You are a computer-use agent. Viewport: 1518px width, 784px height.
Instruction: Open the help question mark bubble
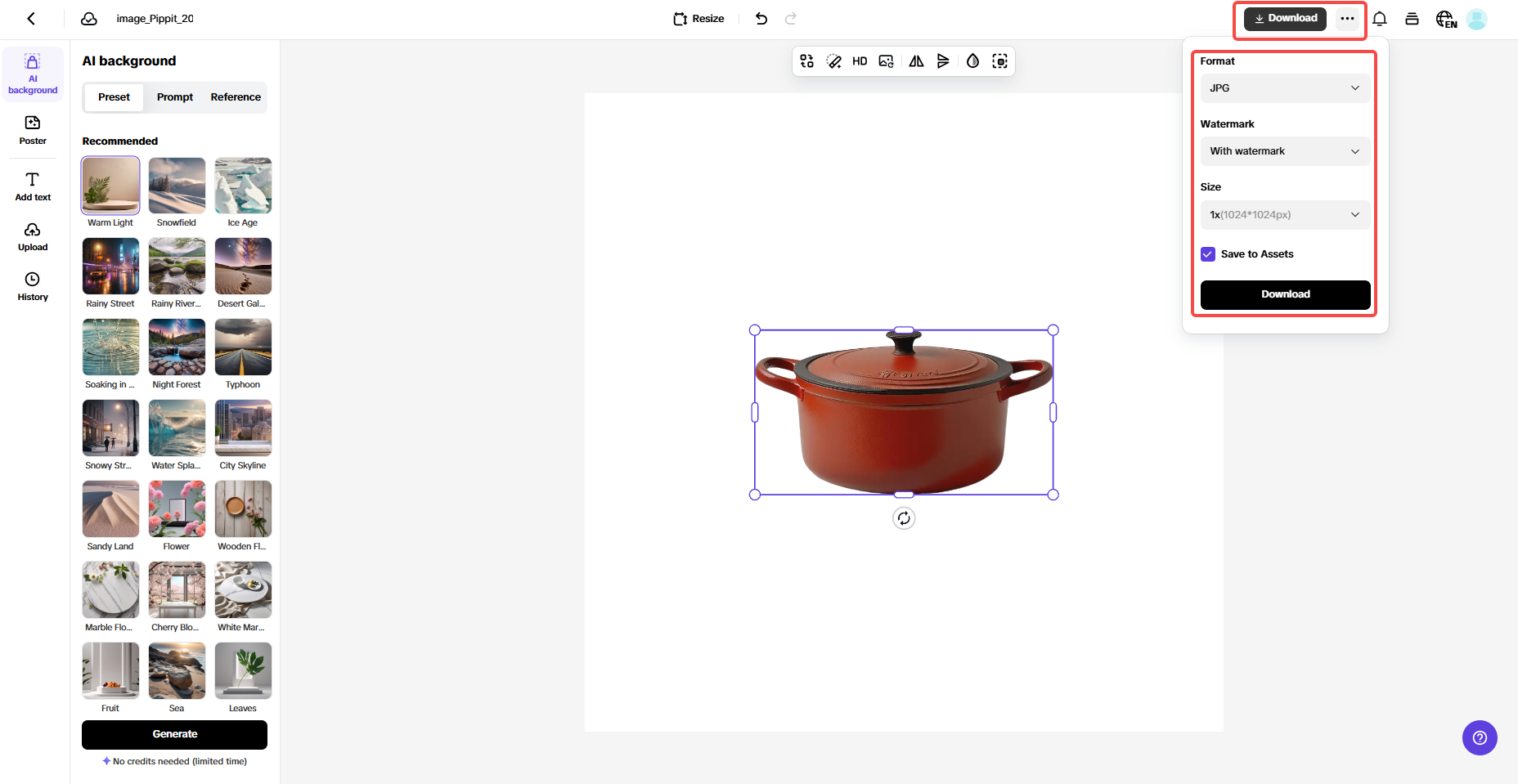click(x=1480, y=738)
